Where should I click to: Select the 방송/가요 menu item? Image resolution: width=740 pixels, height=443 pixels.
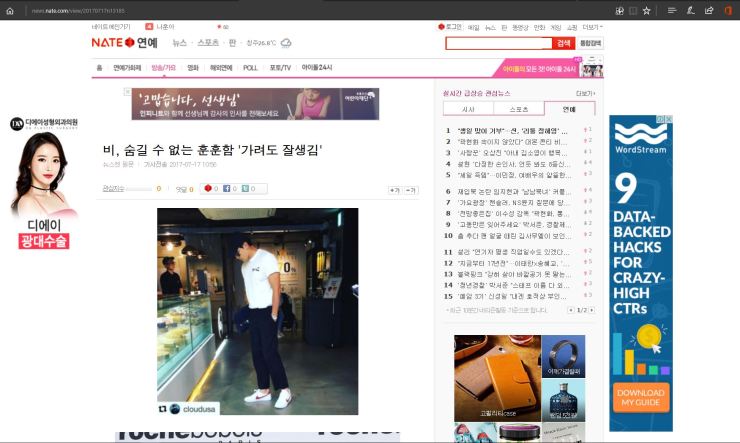point(162,68)
